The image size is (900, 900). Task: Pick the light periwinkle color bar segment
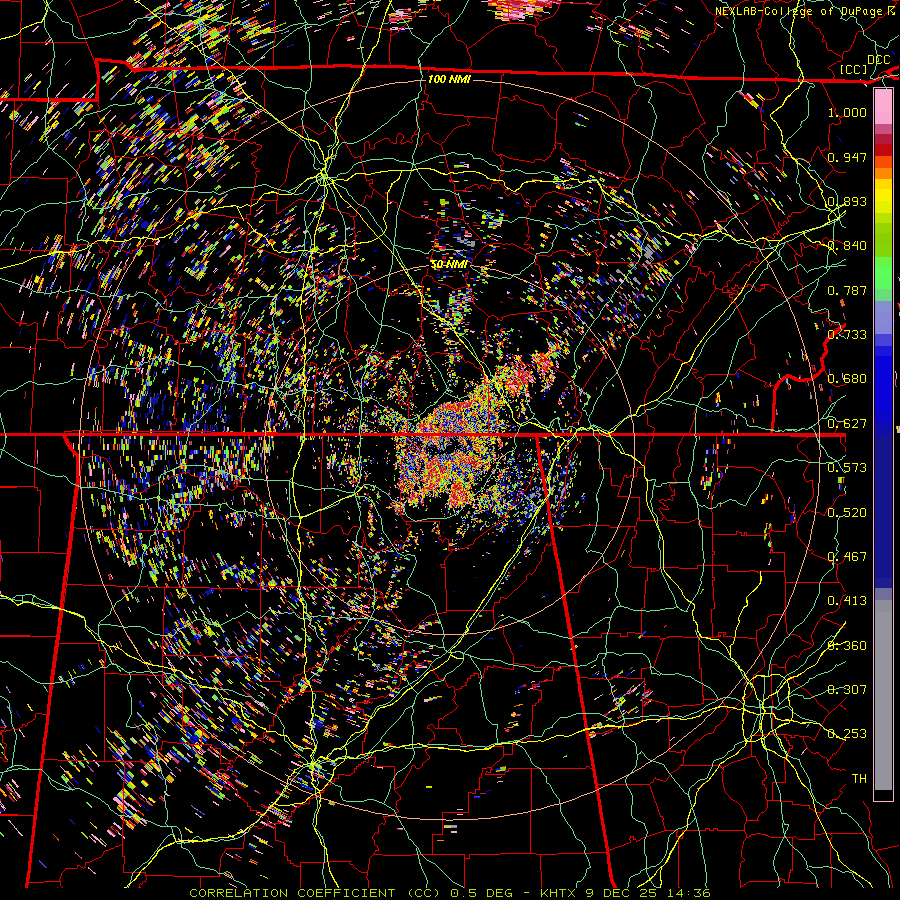[x=883, y=317]
